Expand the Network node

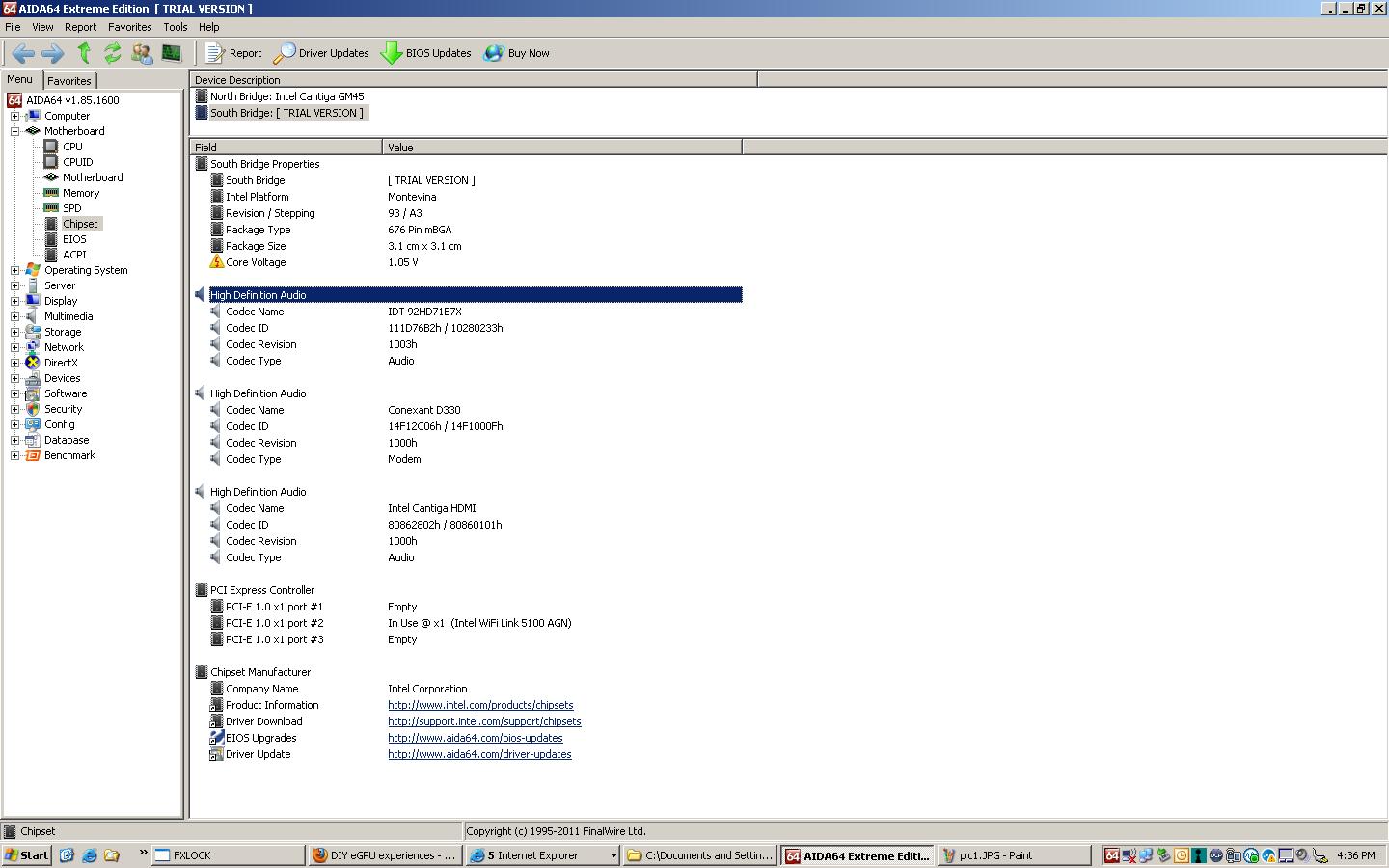click(x=14, y=347)
